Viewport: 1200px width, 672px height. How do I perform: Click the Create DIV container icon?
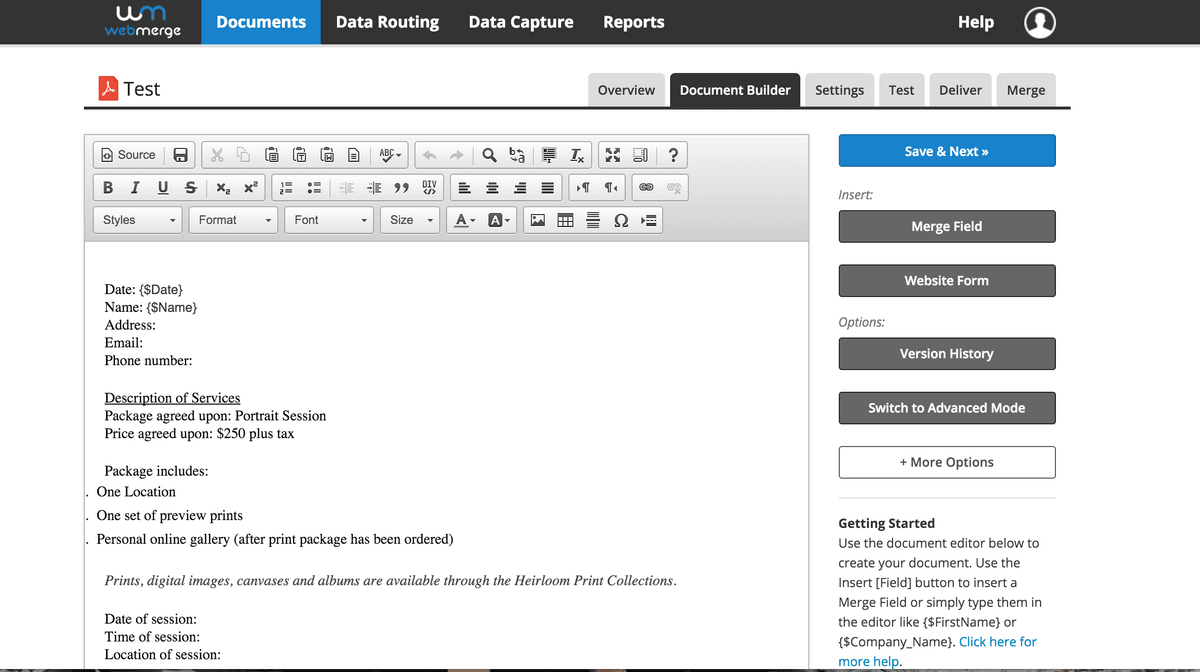coord(429,187)
